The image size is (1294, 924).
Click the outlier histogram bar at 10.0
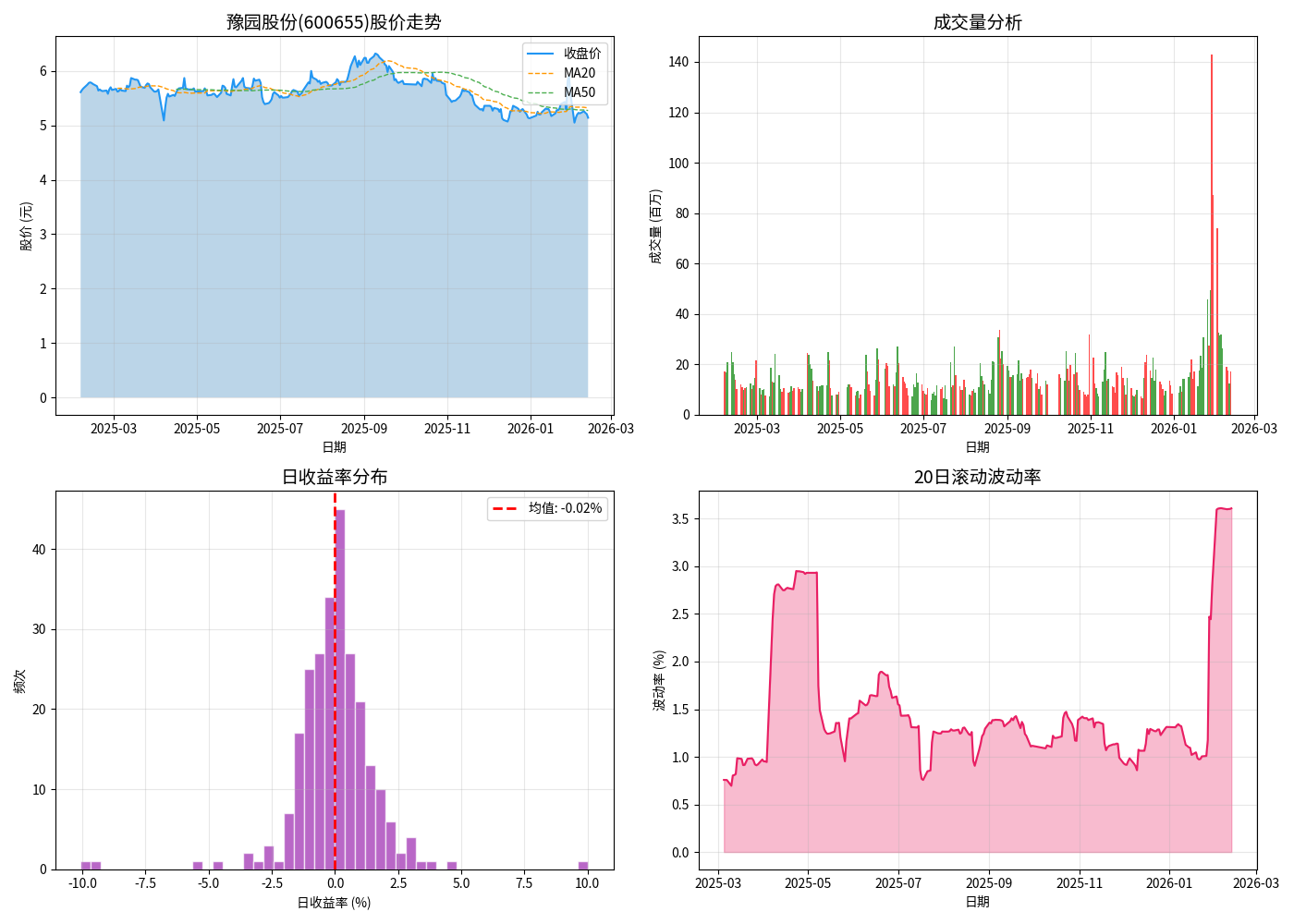(583, 866)
